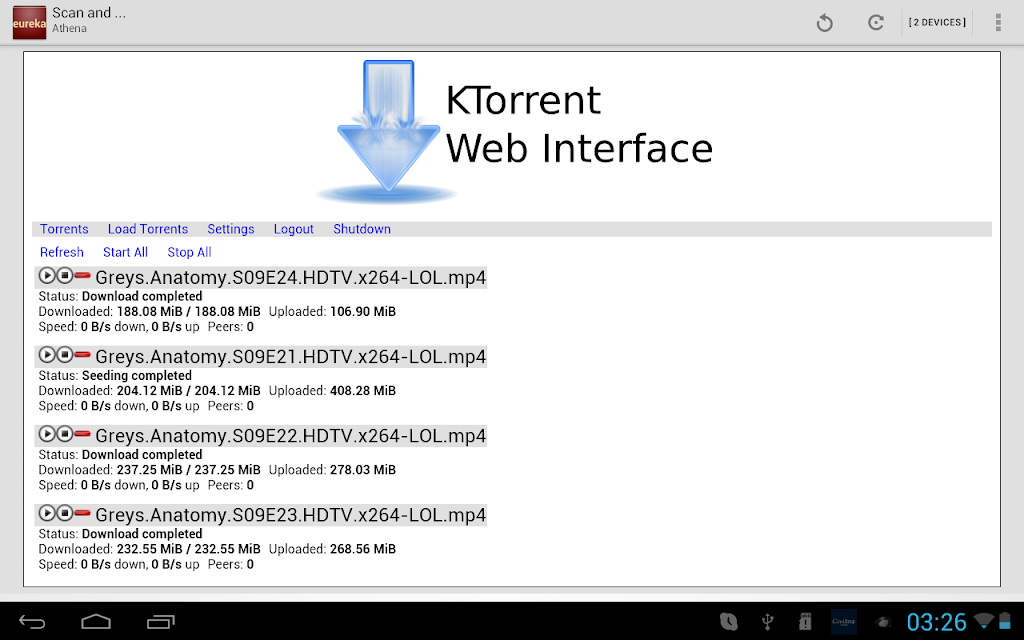Tap the KTorrent arrow logo
Screen dimensions: 1024x640
coord(387,131)
